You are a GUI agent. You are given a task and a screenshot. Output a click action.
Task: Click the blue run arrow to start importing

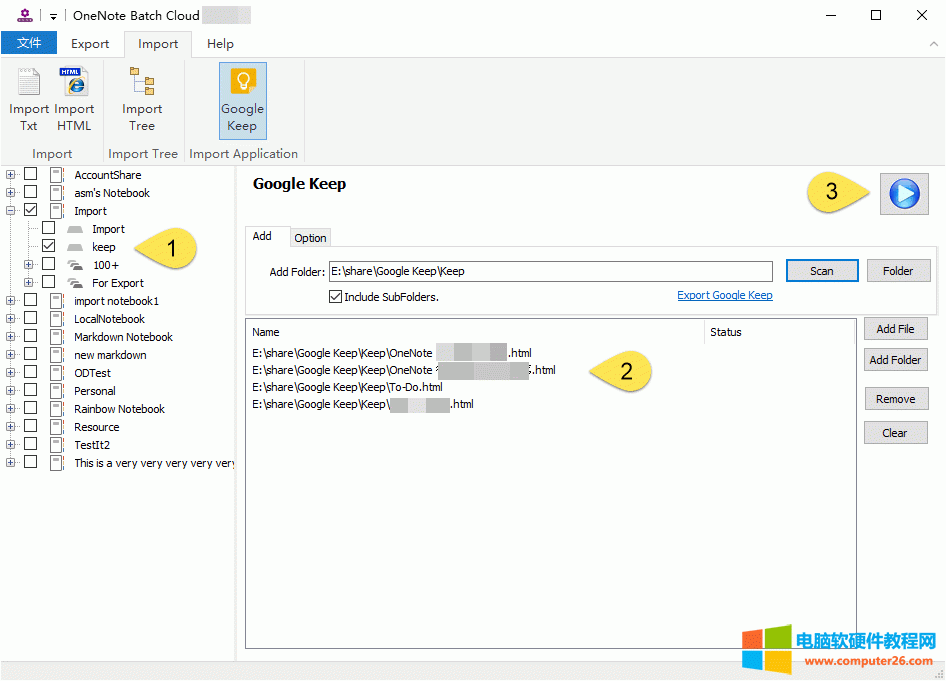[903, 194]
